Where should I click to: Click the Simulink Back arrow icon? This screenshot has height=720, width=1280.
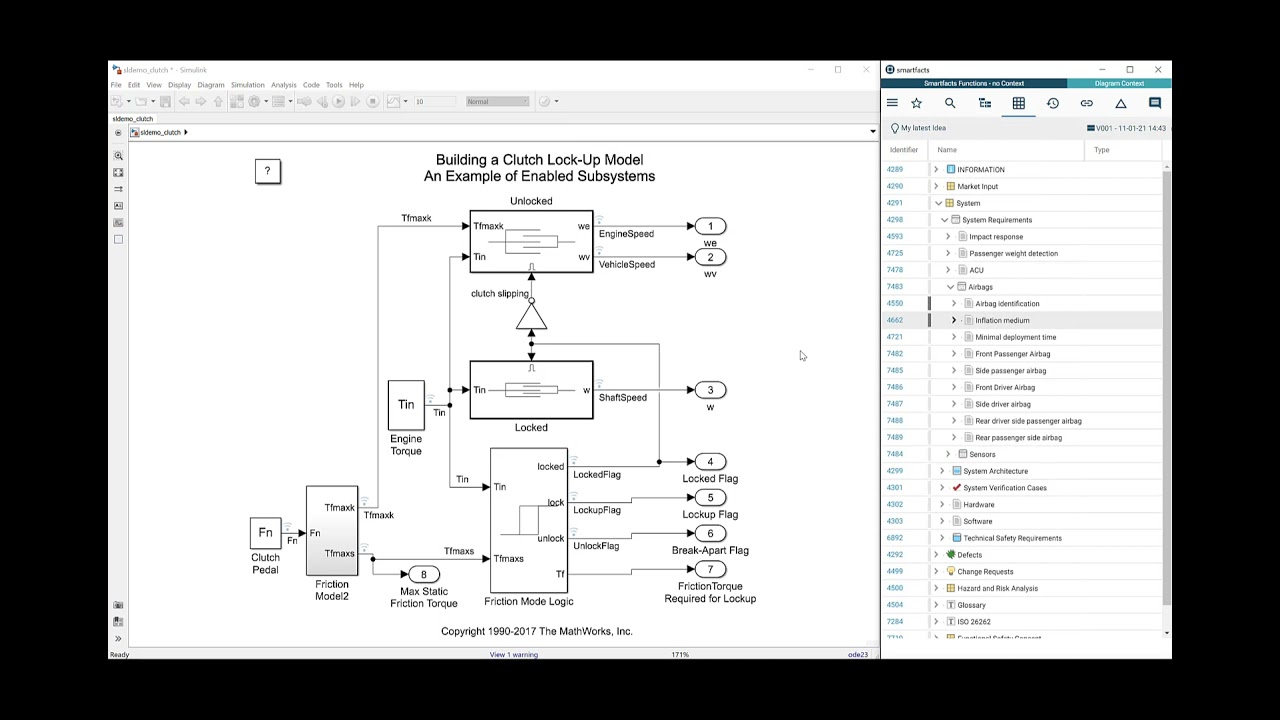coord(184,101)
